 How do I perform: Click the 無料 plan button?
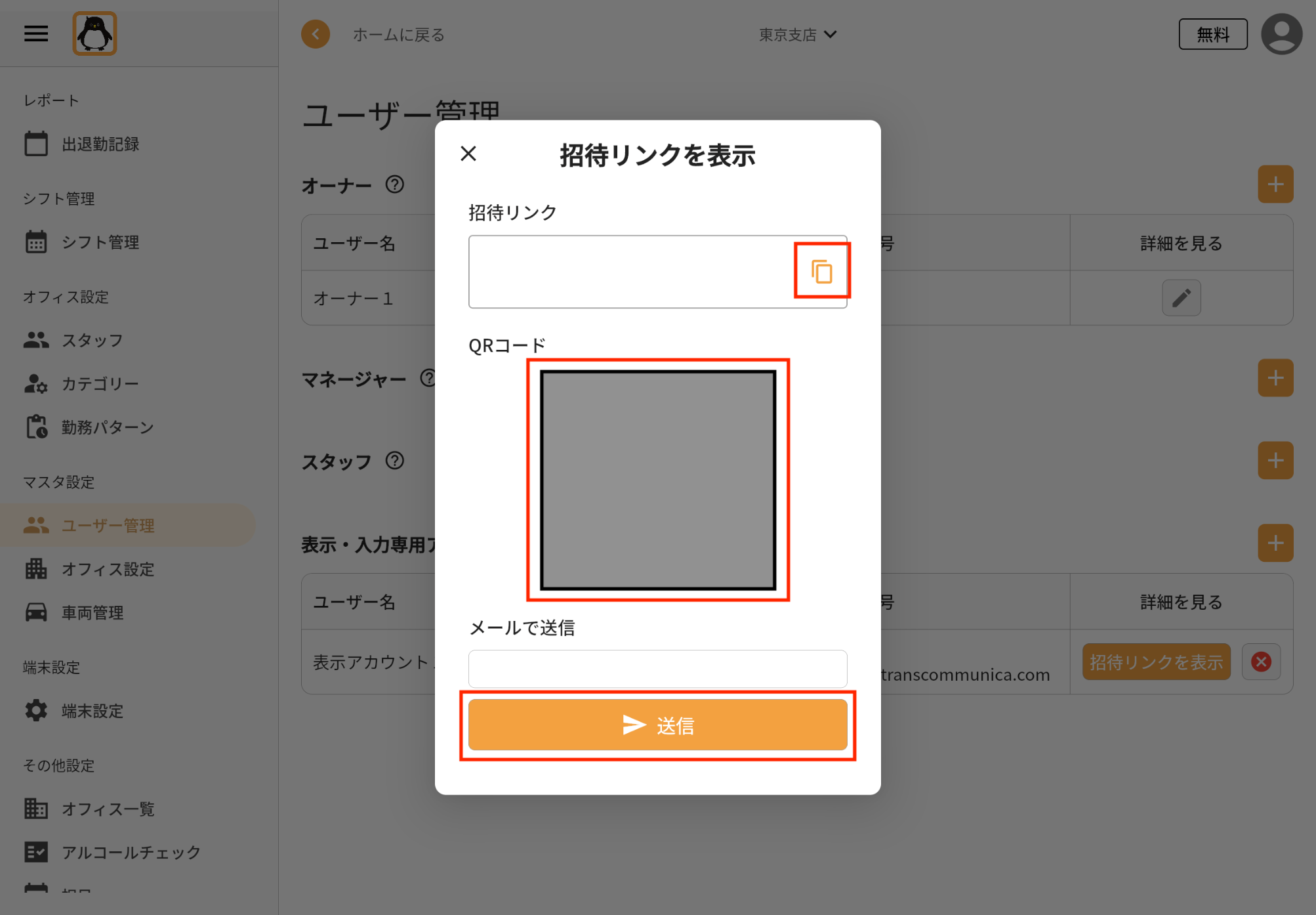point(1212,34)
